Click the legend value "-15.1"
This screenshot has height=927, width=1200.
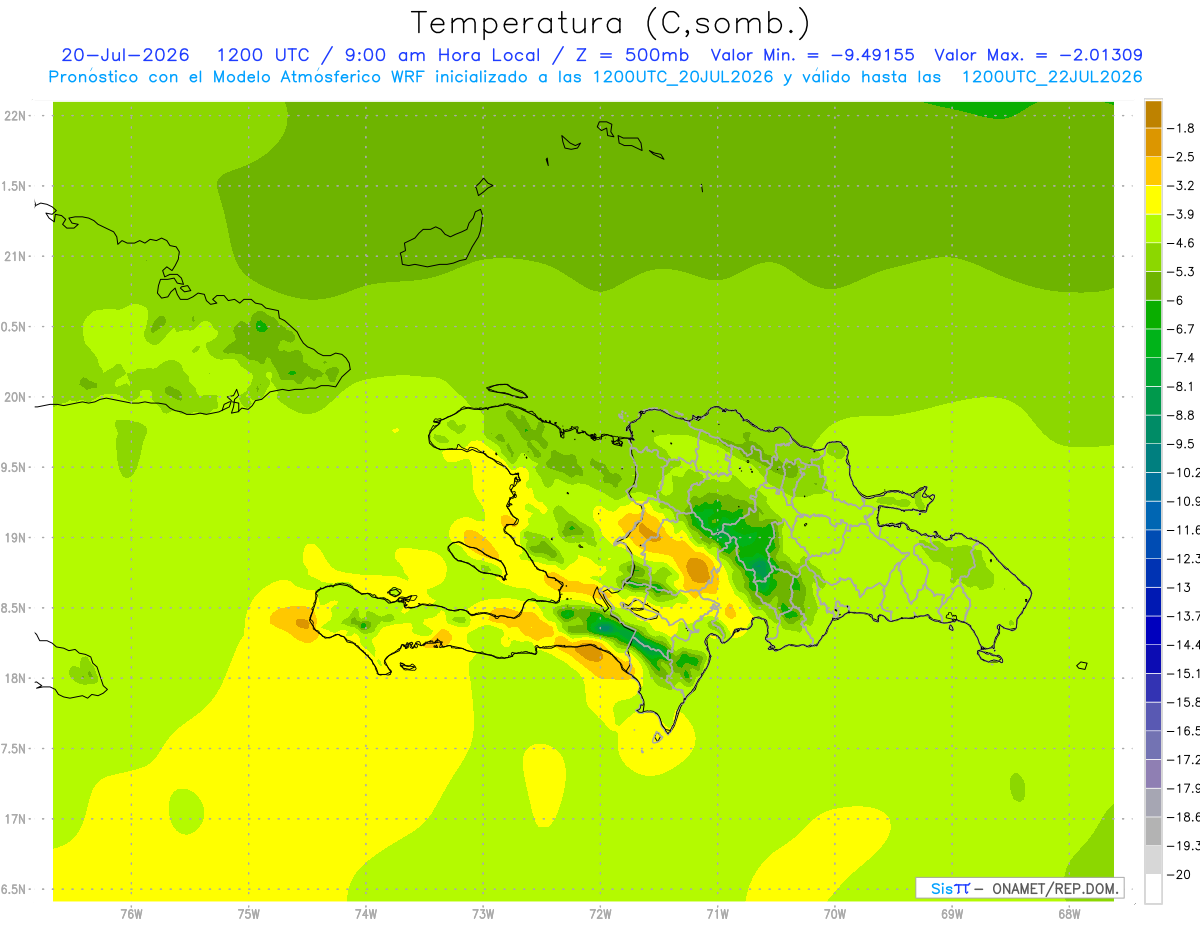click(x=1183, y=673)
